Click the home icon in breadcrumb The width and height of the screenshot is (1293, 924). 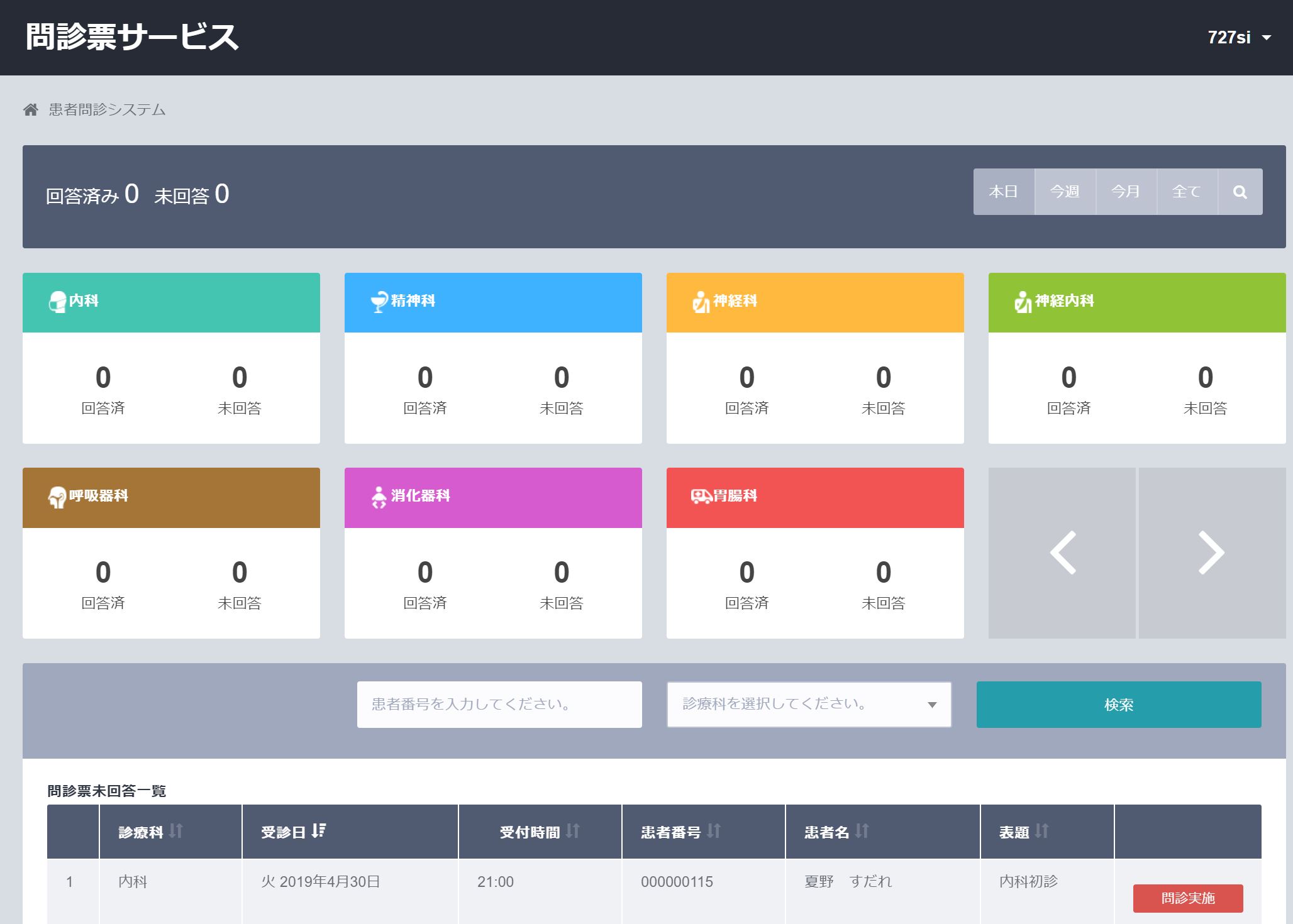31,110
